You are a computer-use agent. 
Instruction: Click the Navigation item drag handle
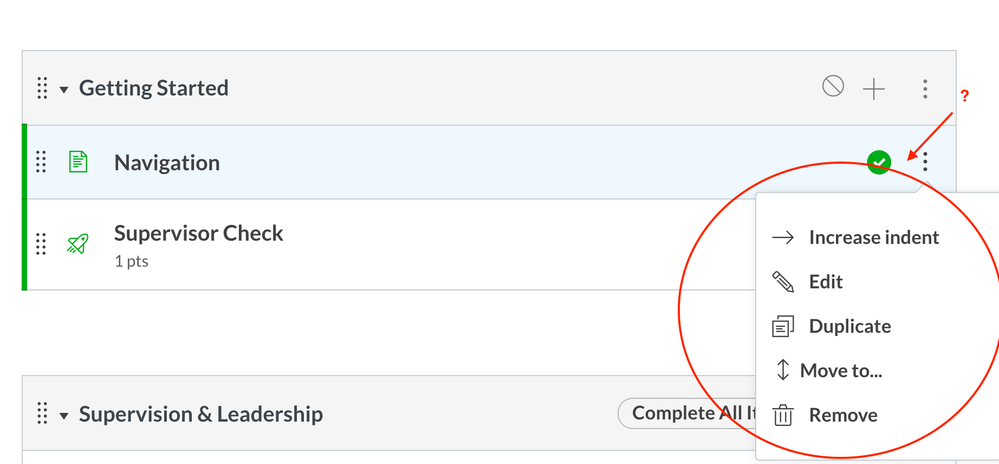[42, 162]
